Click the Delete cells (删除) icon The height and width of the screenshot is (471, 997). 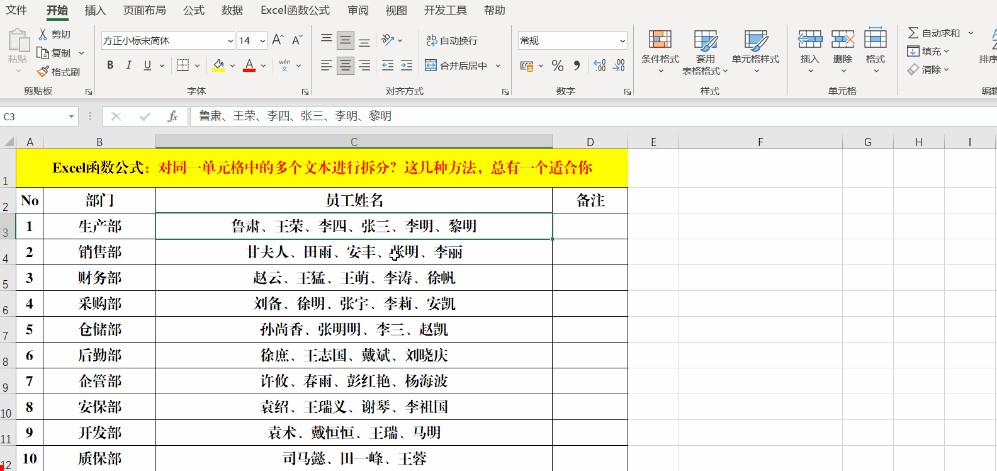click(842, 41)
